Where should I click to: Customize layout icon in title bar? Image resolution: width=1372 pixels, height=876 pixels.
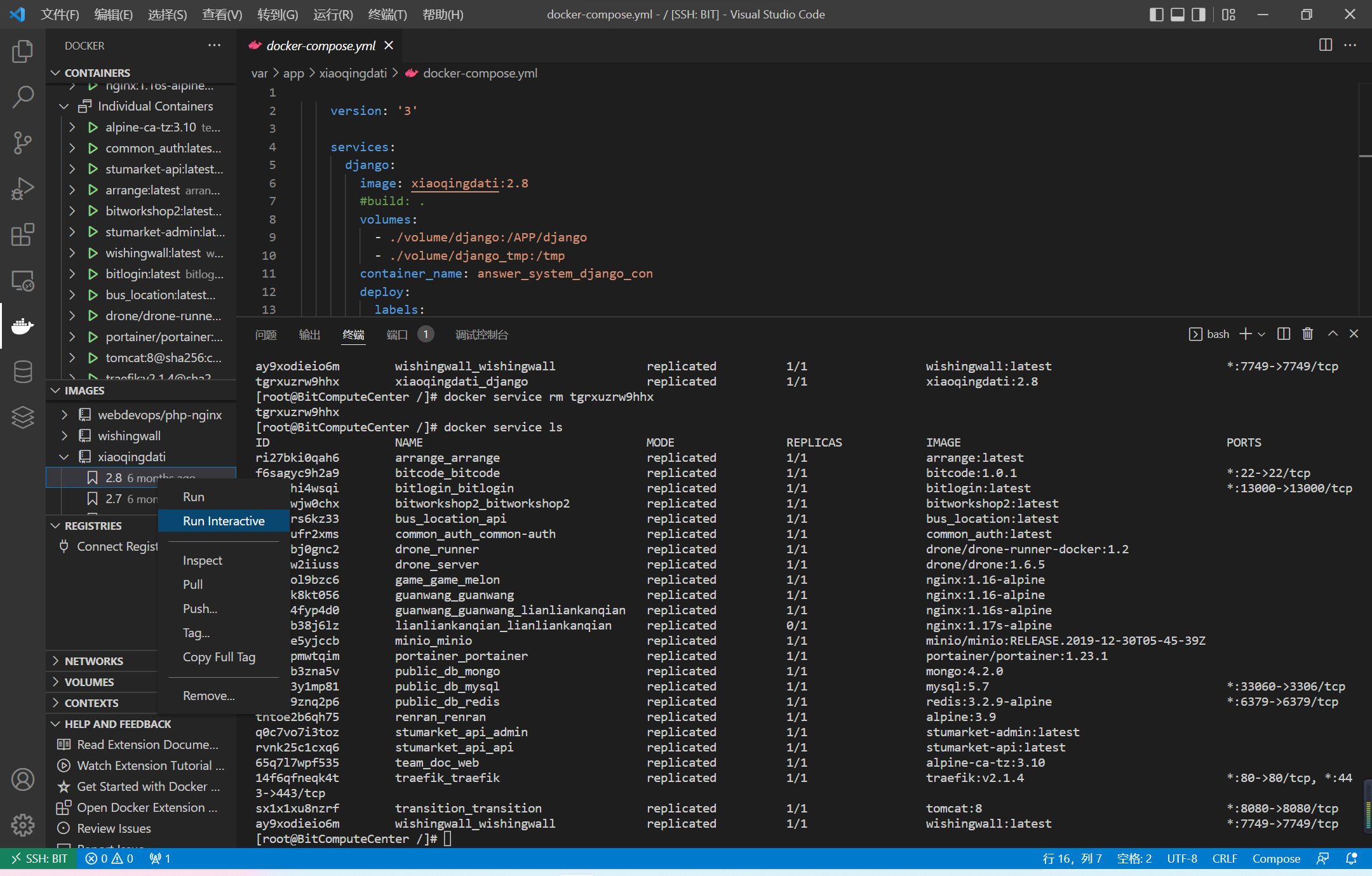(1229, 14)
